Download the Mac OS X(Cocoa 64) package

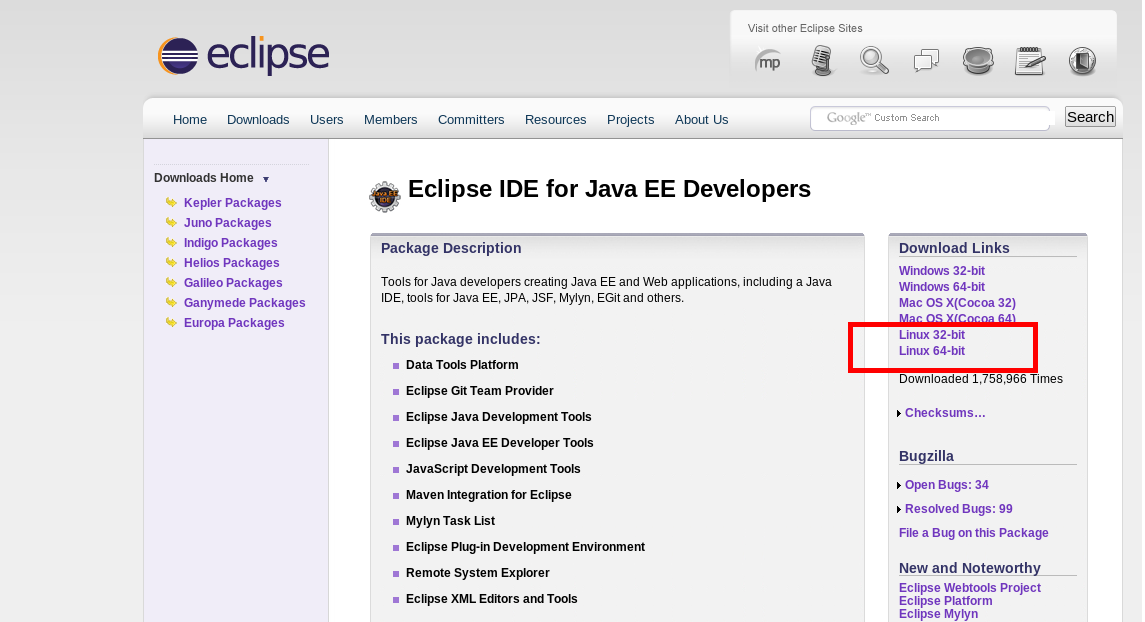pyautogui.click(x=957, y=319)
